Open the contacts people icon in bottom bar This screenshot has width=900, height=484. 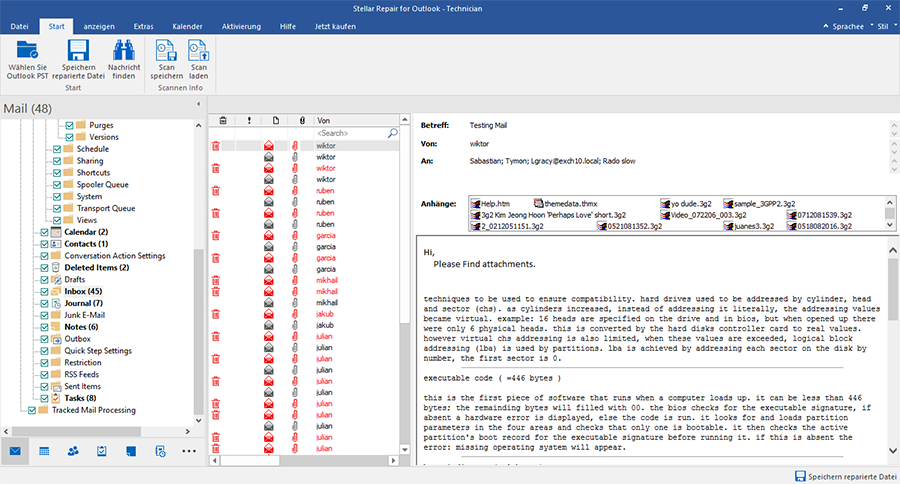(x=74, y=451)
